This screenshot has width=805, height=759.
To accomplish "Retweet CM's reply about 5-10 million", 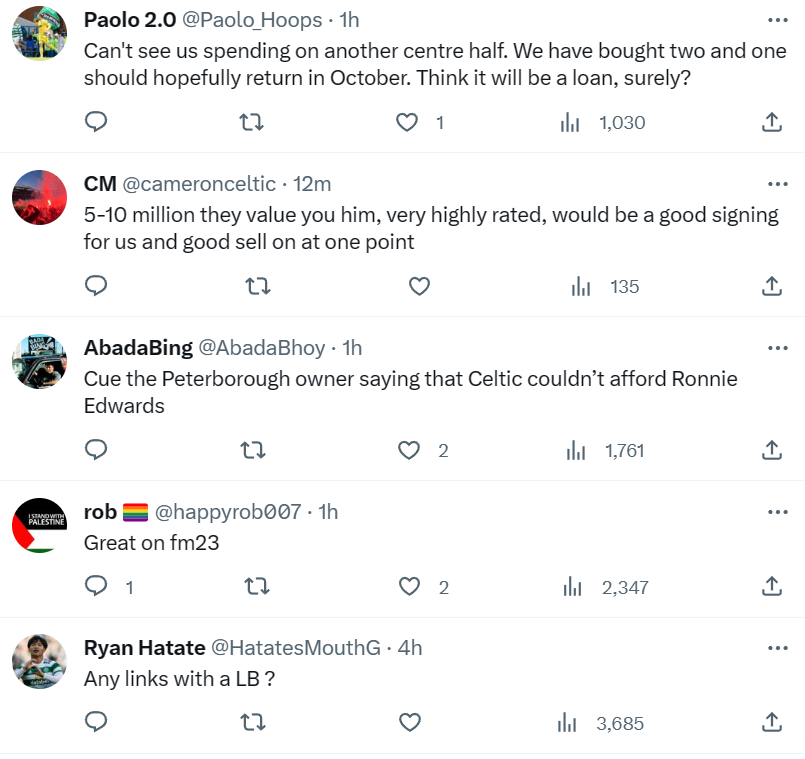I will coord(257,286).
